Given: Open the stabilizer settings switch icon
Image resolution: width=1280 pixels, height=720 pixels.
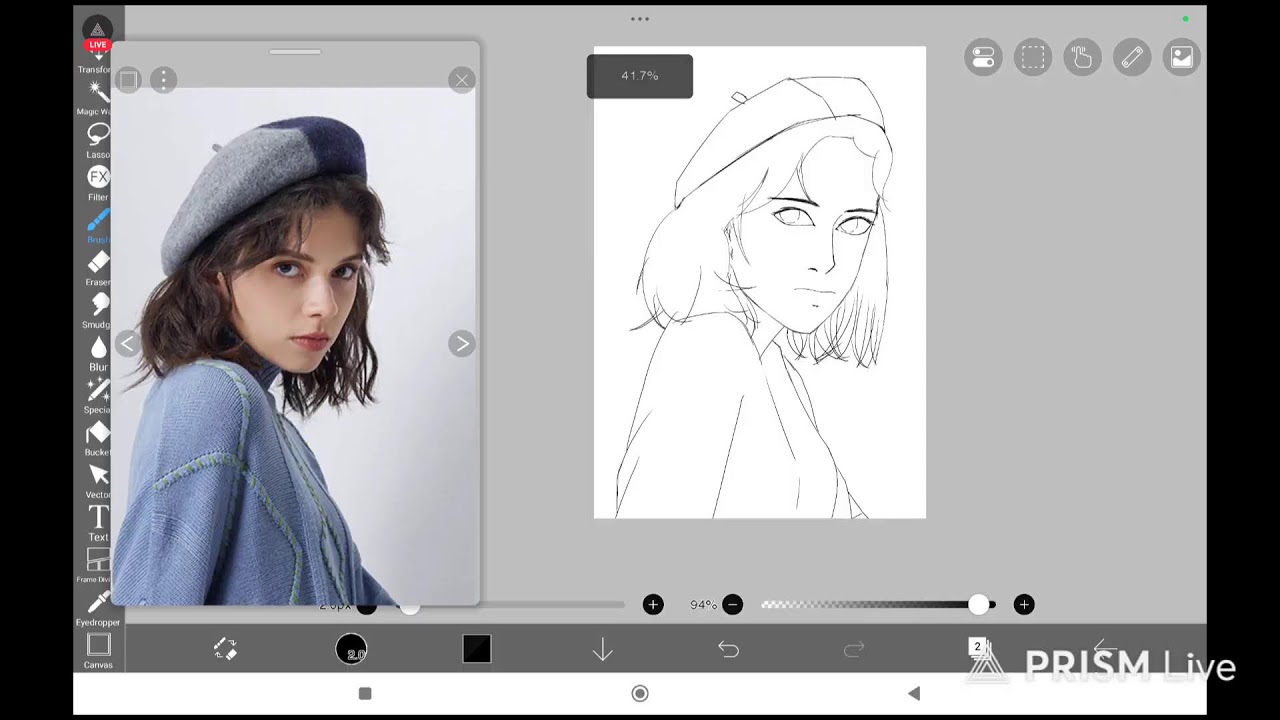Looking at the screenshot, I should (983, 58).
